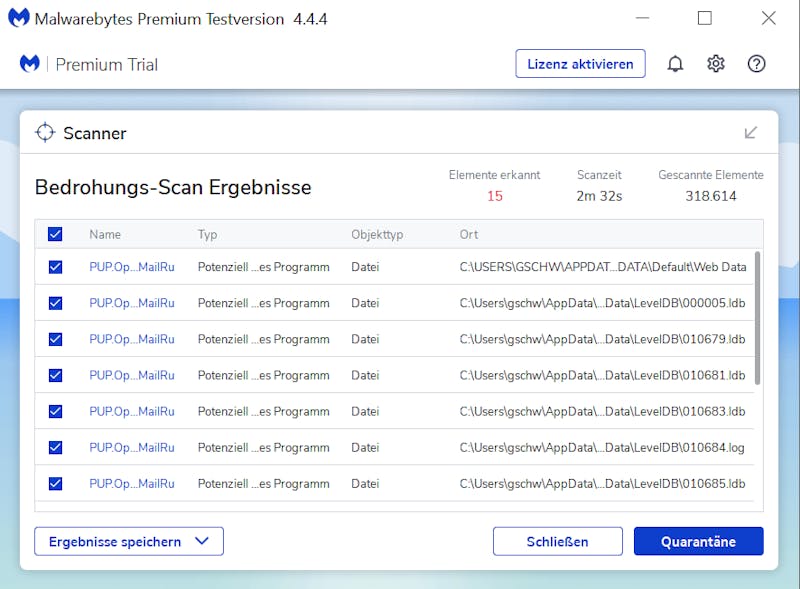The width and height of the screenshot is (800, 589).
Task: Click the Scanzeit label
Action: click(599, 175)
